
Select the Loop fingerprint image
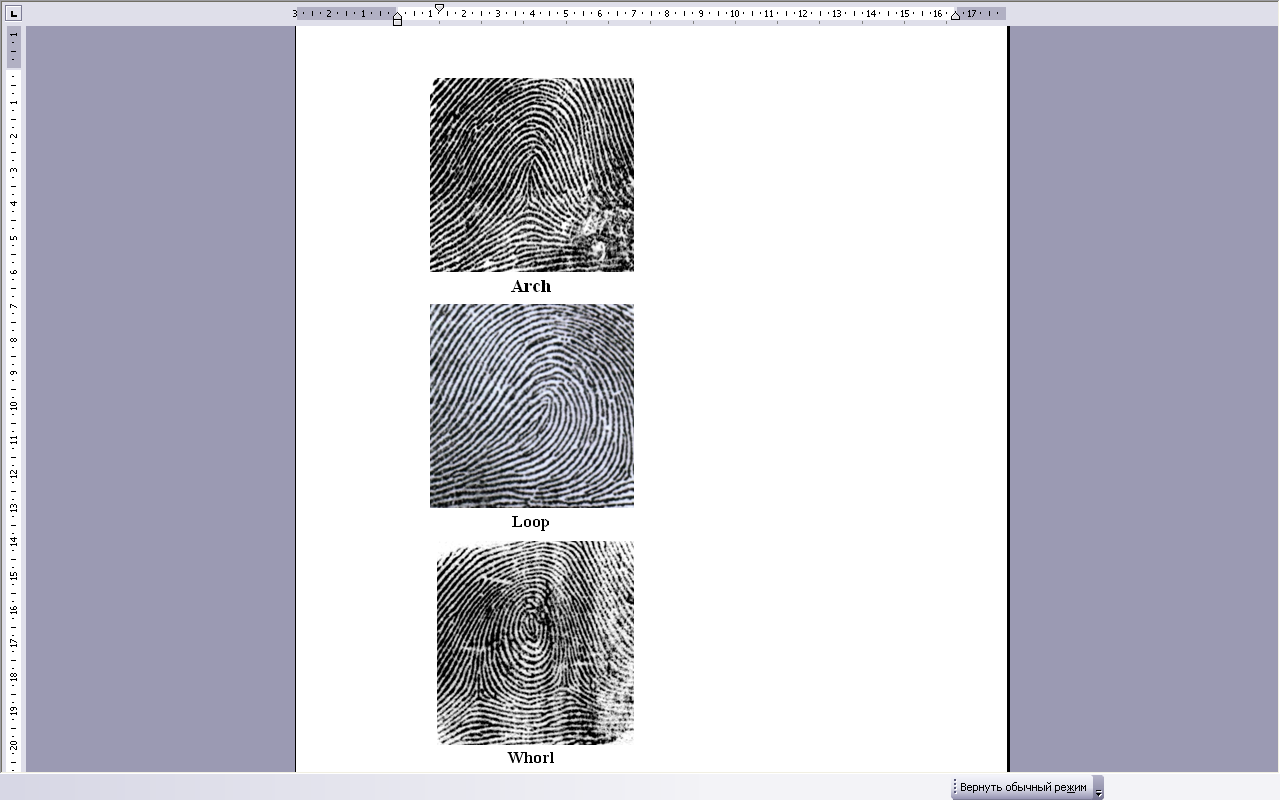click(532, 406)
